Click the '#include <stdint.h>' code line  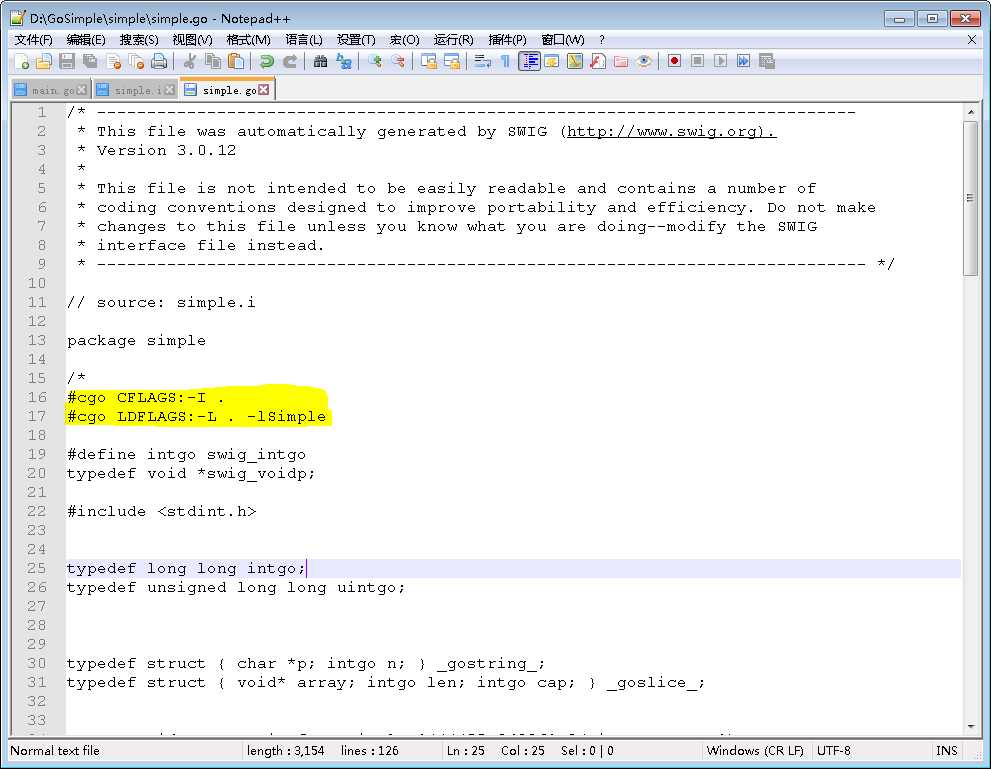pyautogui.click(x=162, y=511)
